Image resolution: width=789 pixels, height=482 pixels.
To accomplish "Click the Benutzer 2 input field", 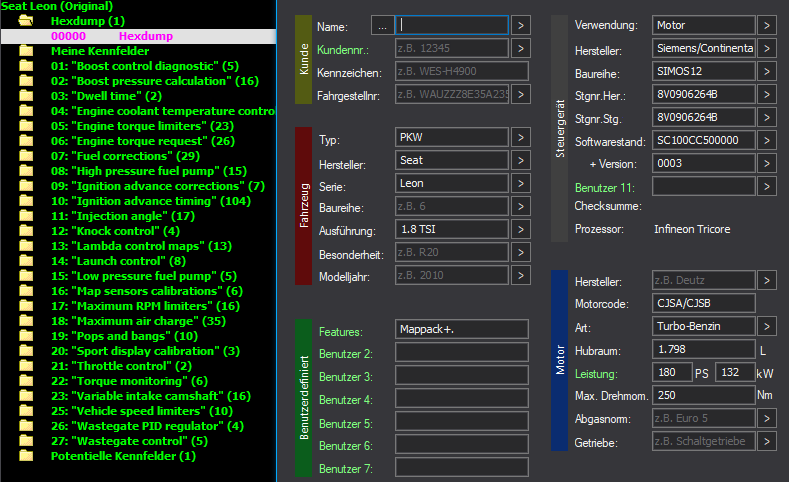I will 462,352.
